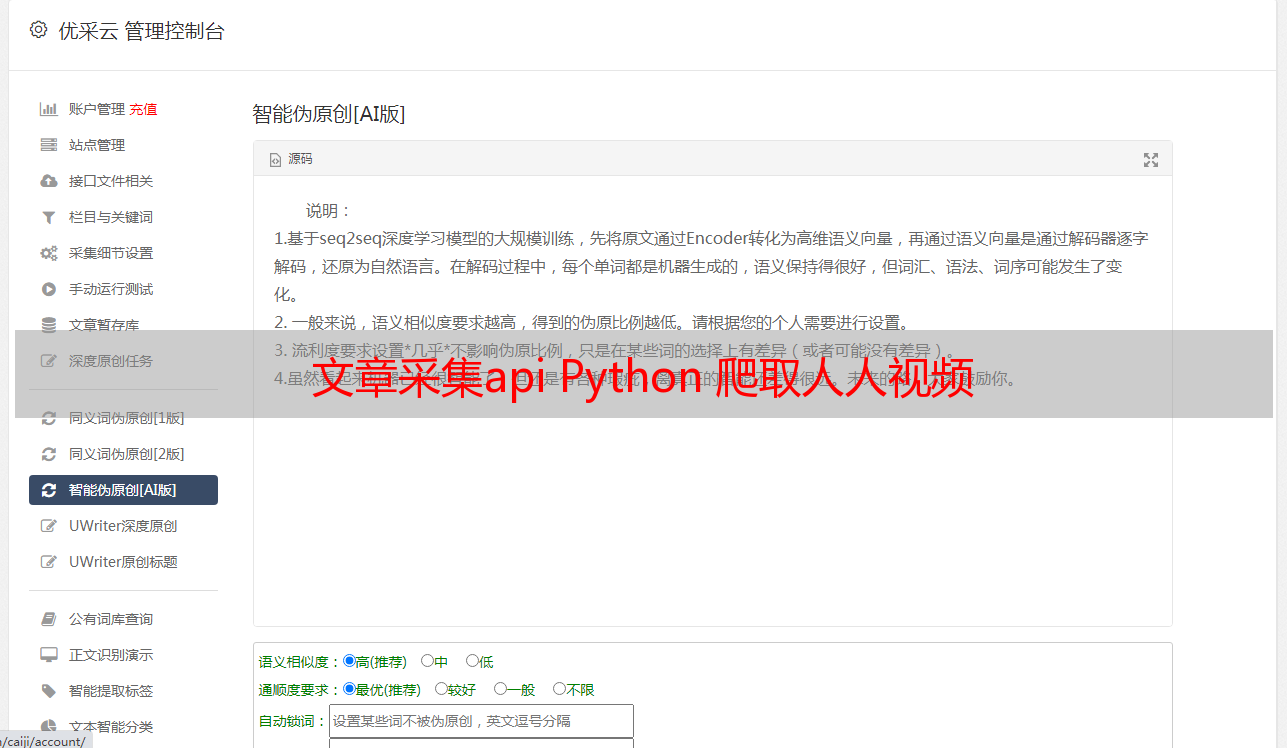This screenshot has height=748, width=1287.
Task: Click the tag icon for 智能提取标签
Action: click(48, 691)
